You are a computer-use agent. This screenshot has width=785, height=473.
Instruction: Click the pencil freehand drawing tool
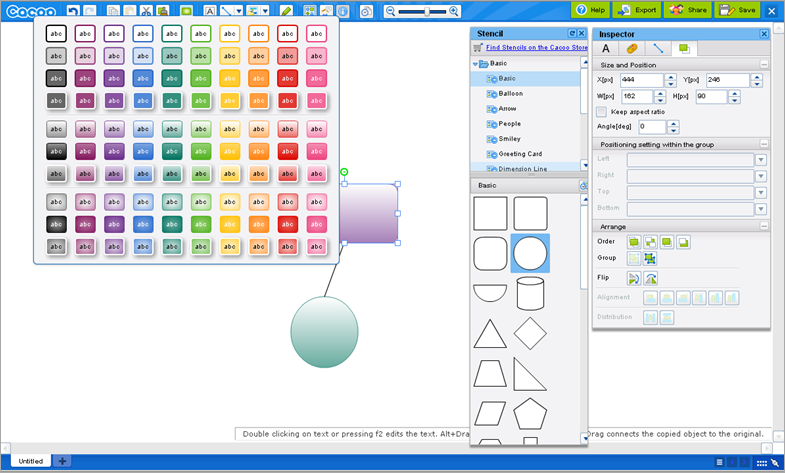(286, 10)
